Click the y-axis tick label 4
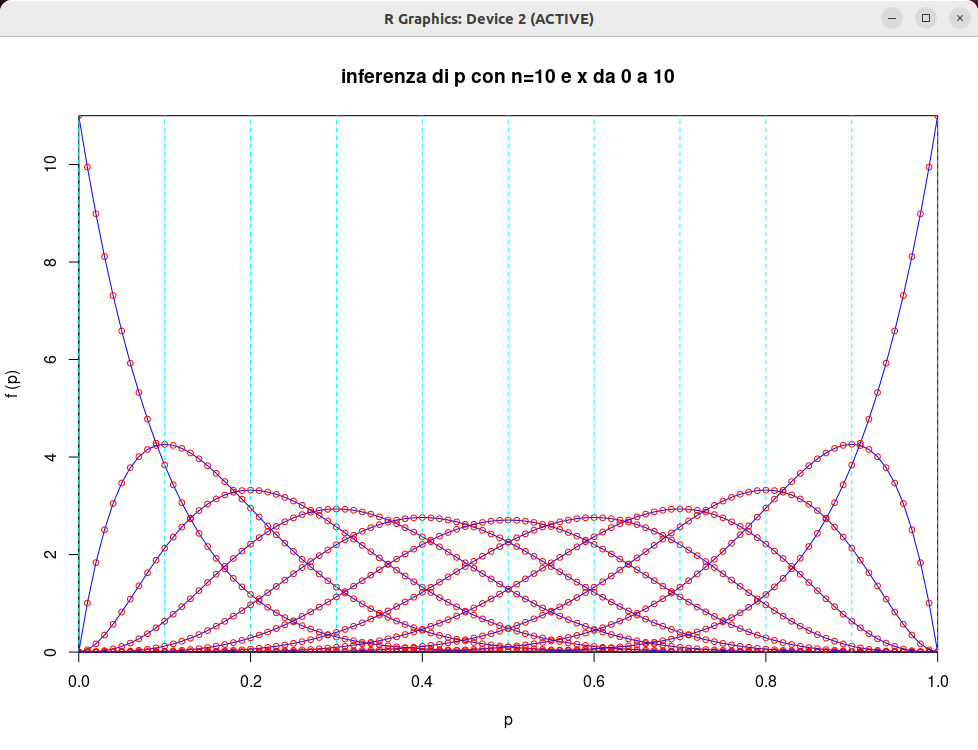The image size is (978, 750). (51, 457)
